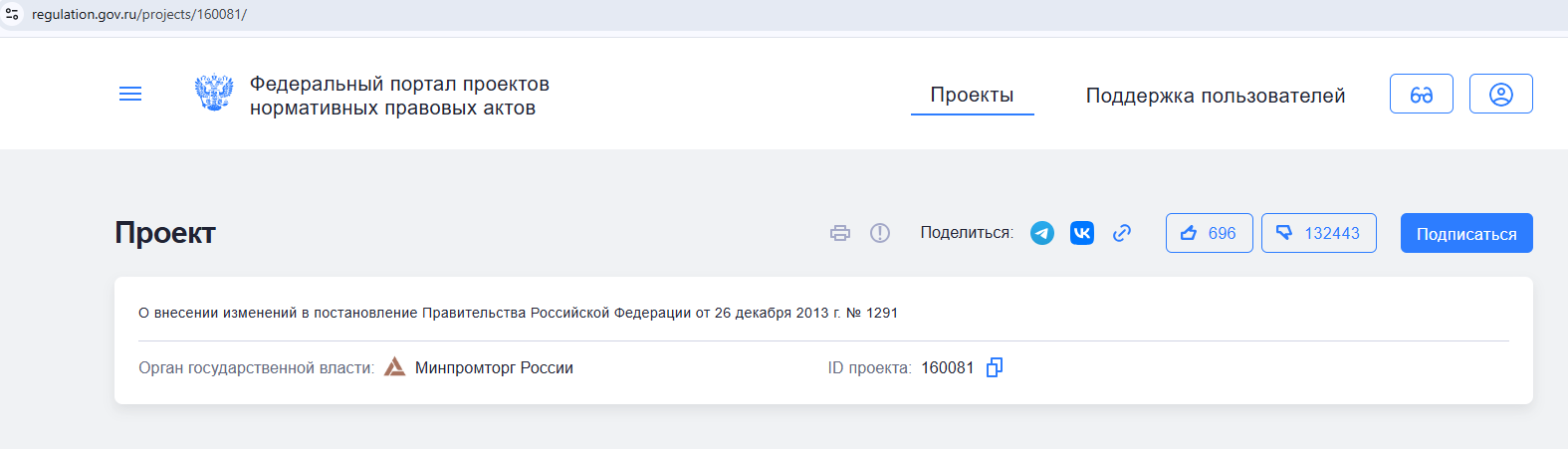Dislike the project with thumbs down 132443
The height and width of the screenshot is (449, 1568).
(x=1318, y=233)
